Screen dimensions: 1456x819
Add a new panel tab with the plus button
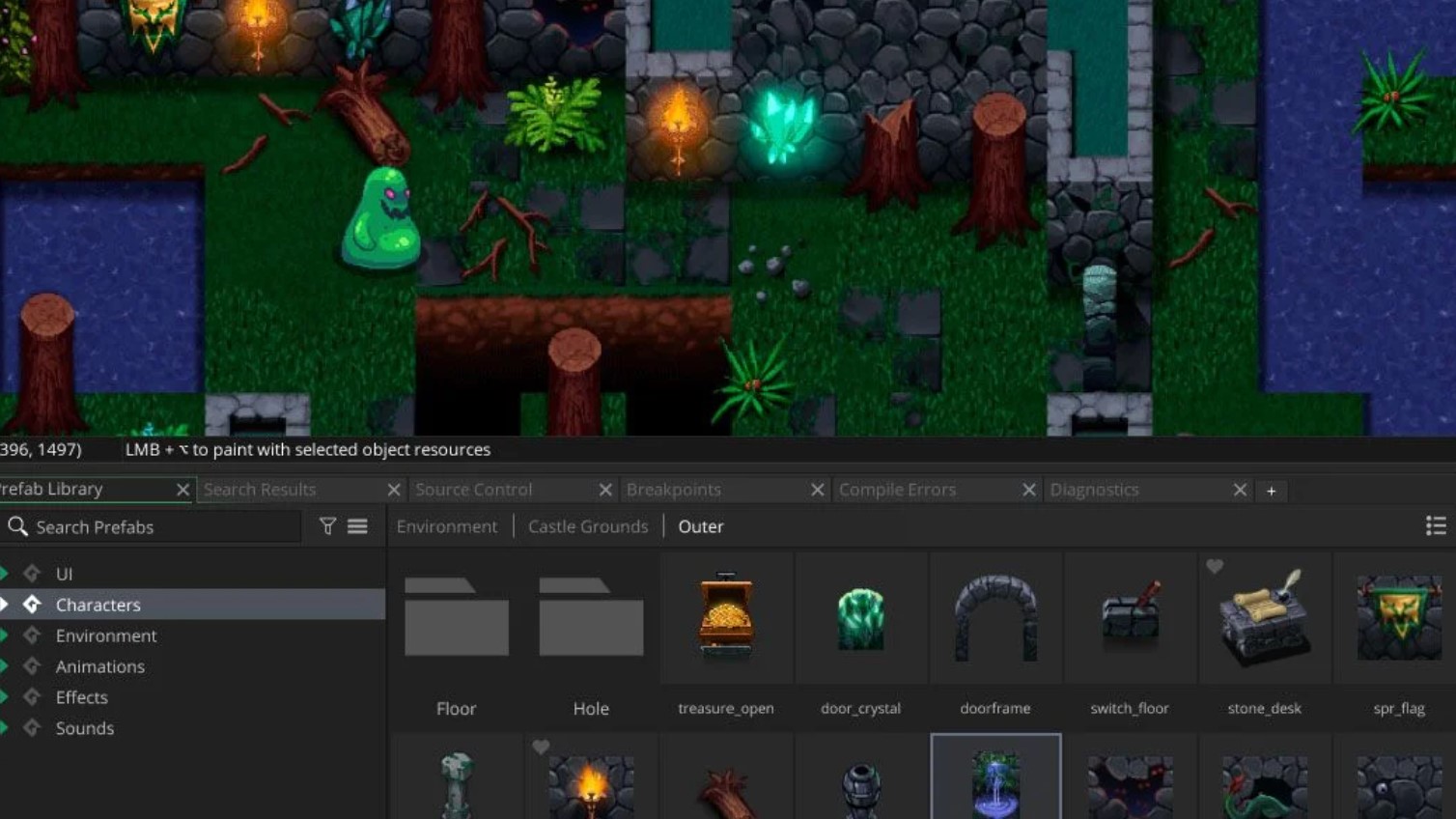point(1272,490)
